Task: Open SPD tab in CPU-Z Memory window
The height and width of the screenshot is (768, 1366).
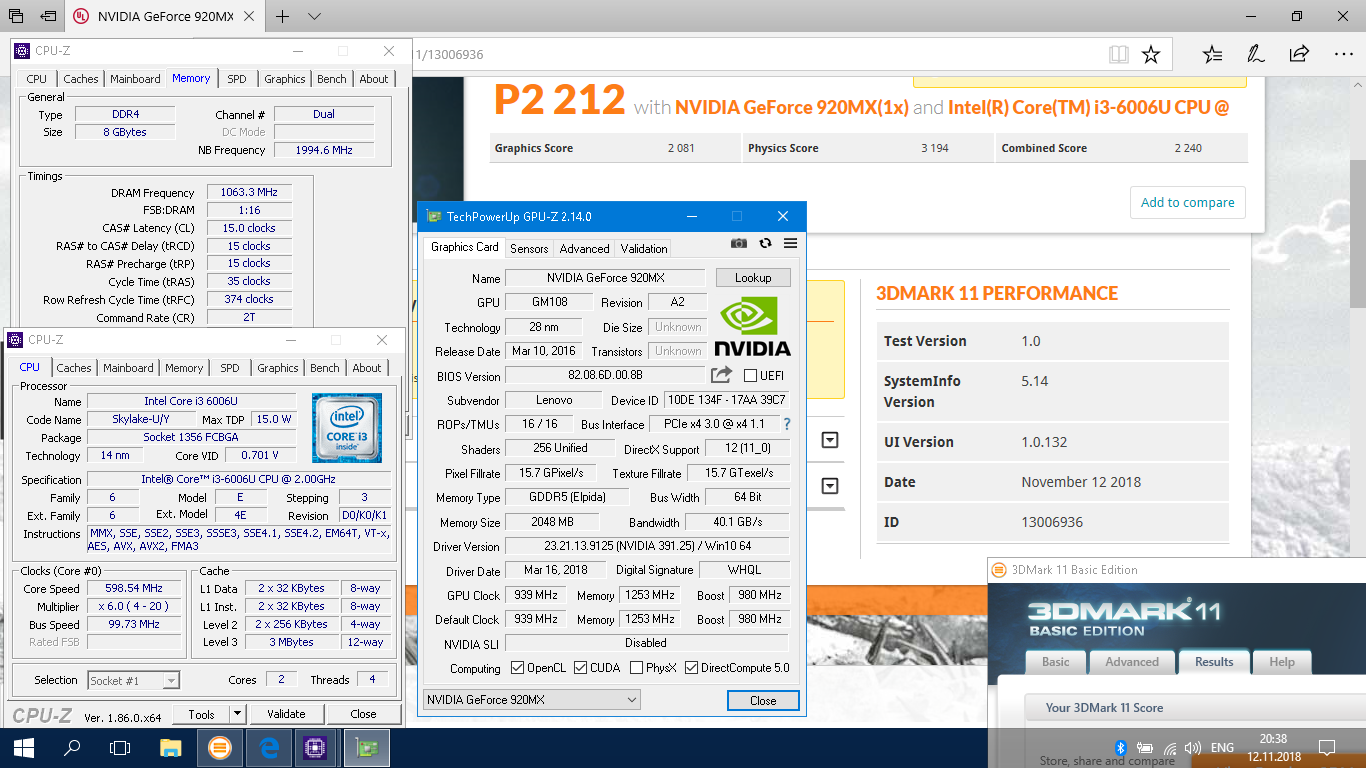Action: tap(237, 79)
